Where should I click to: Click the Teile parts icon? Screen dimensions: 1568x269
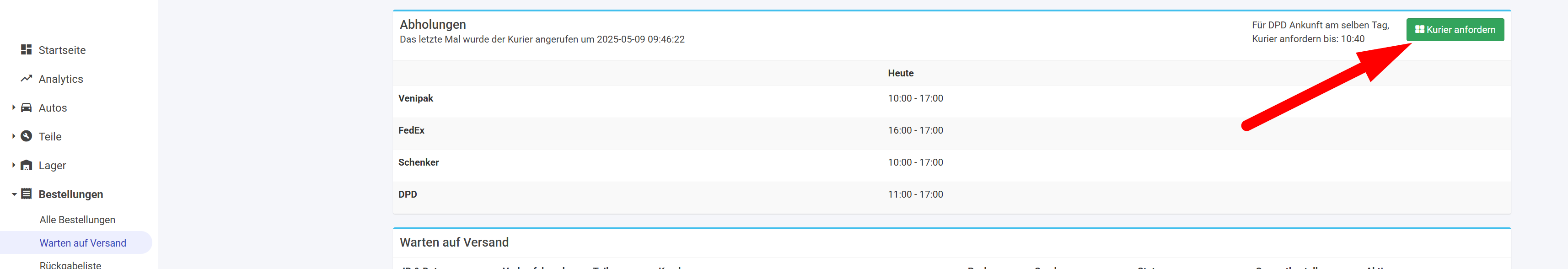coord(26,136)
